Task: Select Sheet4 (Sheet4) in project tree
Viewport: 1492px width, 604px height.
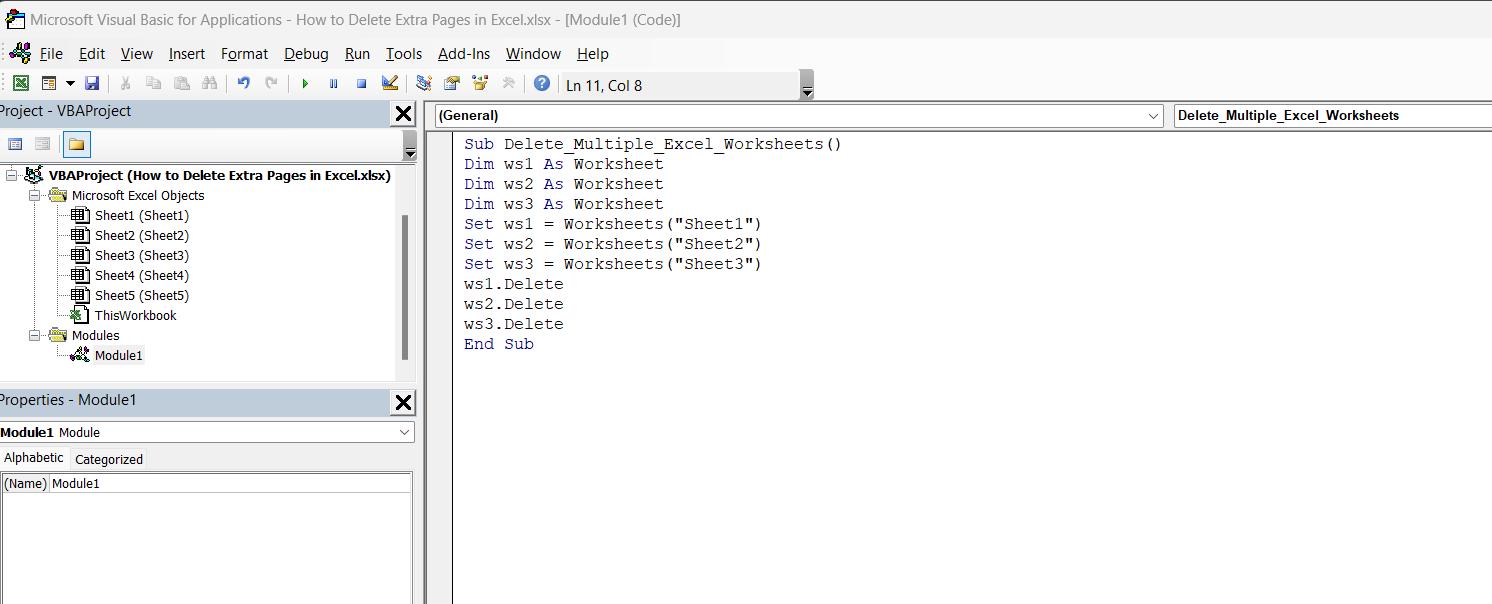Action: pyautogui.click(x=141, y=275)
